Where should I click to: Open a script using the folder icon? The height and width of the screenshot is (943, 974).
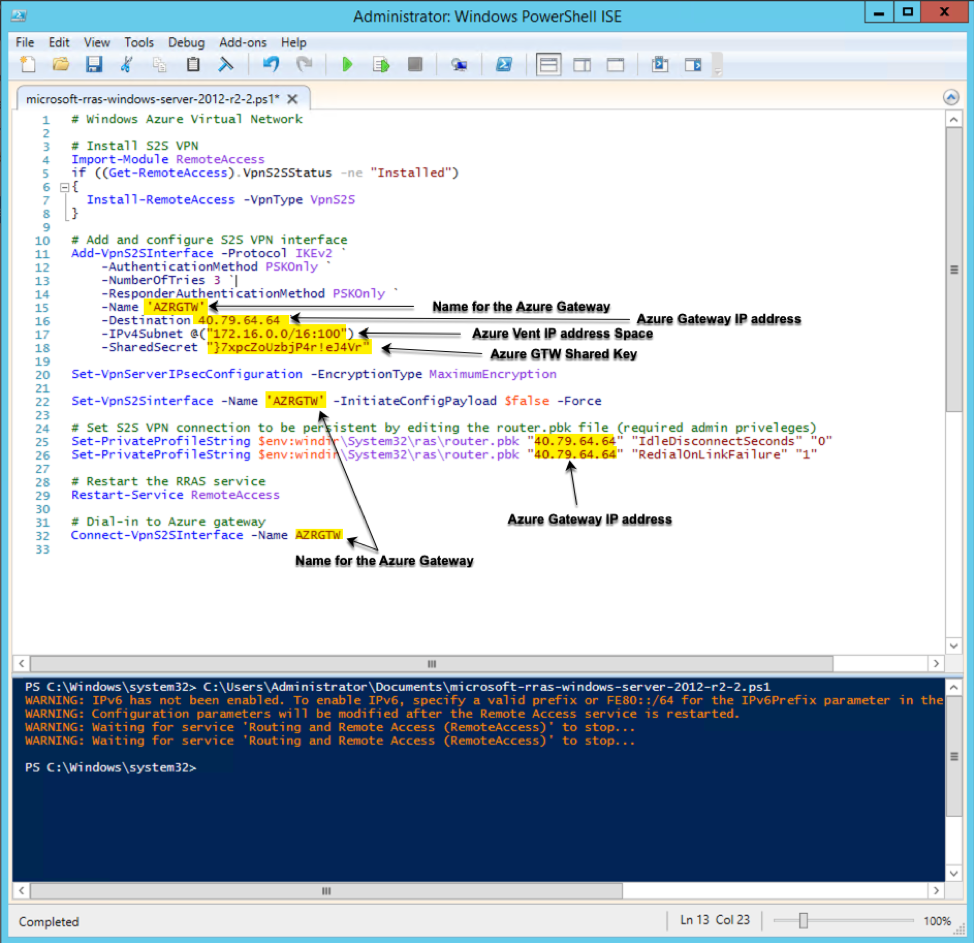pos(61,65)
